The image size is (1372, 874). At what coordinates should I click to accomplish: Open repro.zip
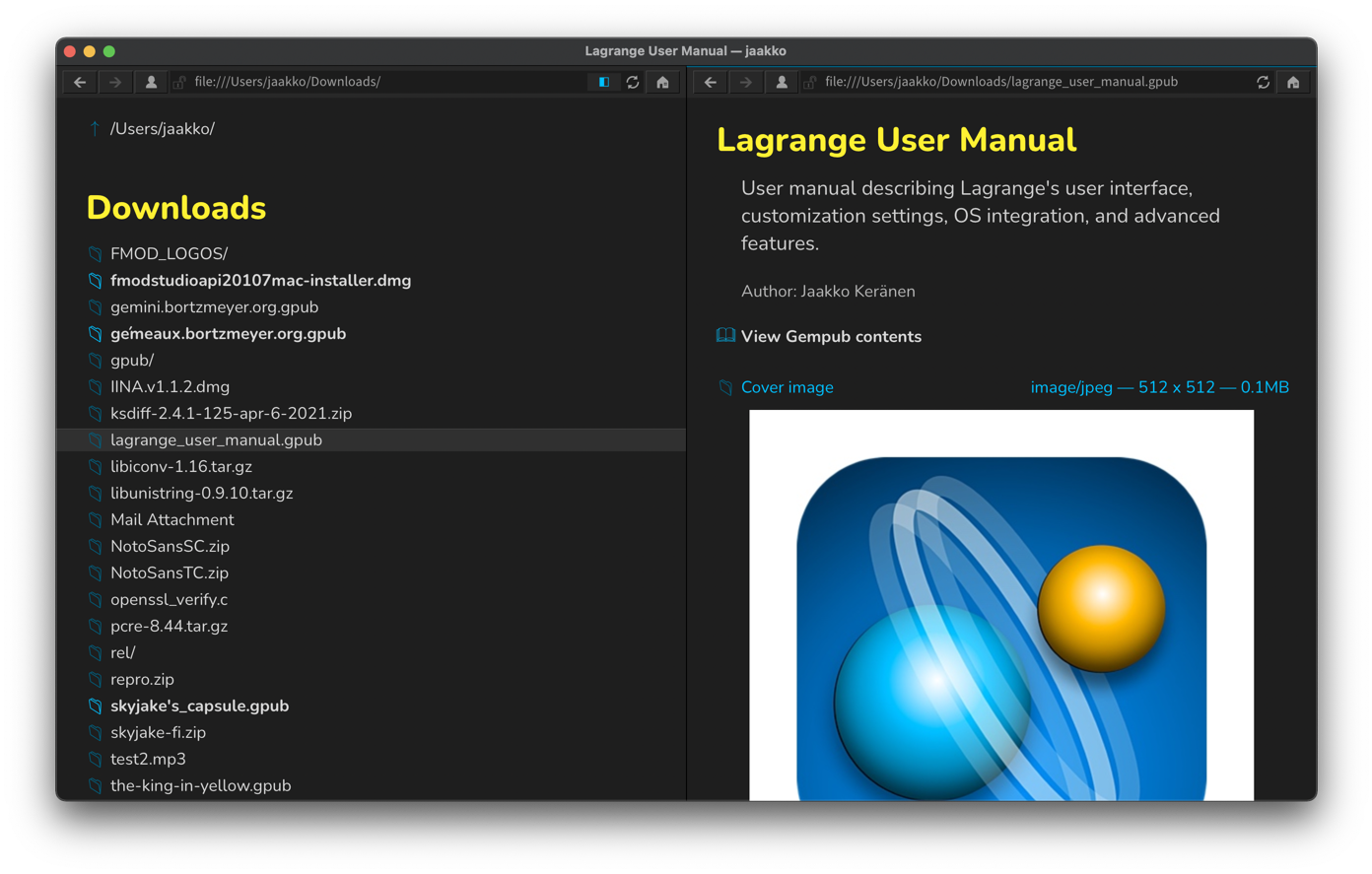coord(142,680)
